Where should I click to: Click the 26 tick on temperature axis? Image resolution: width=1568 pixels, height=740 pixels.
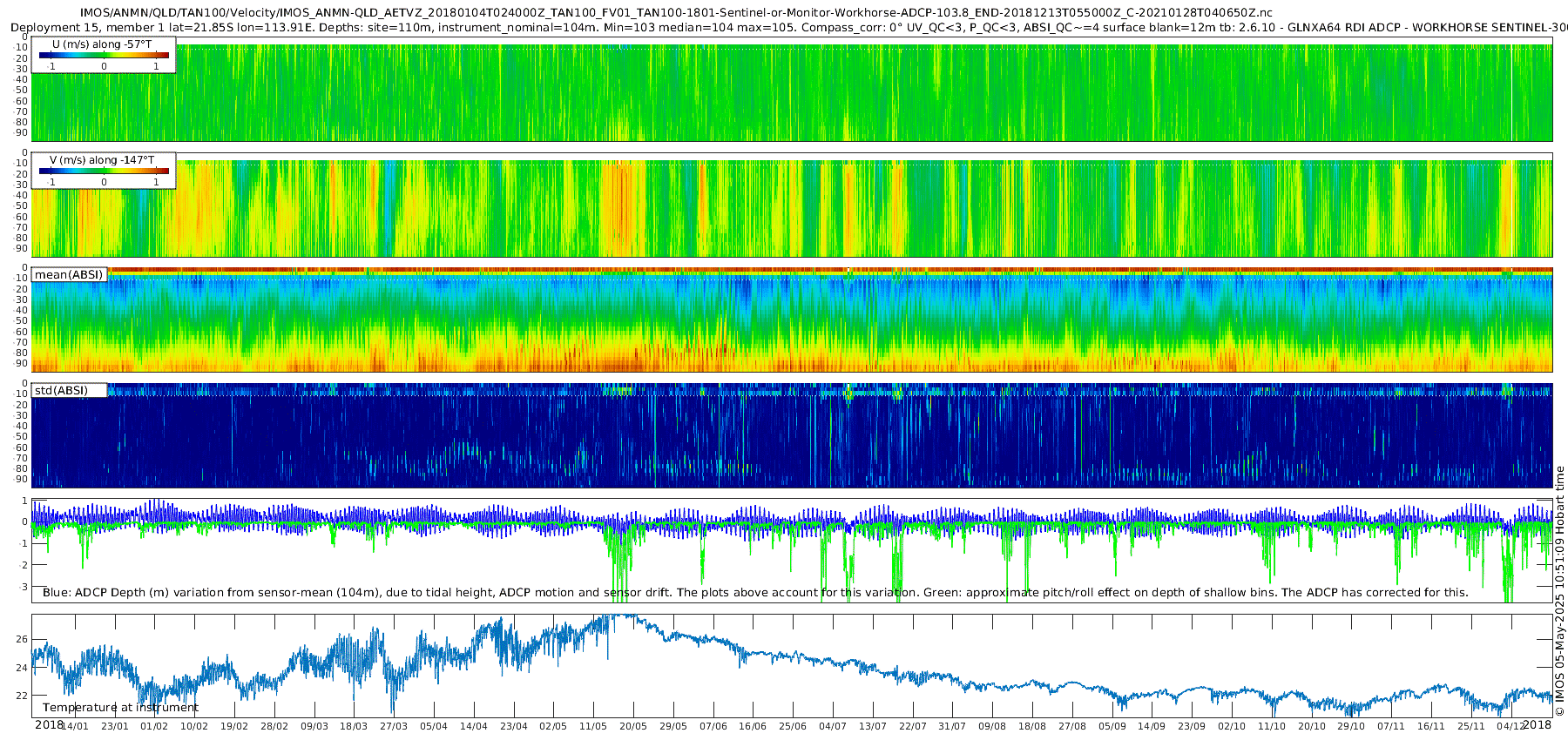(22, 639)
